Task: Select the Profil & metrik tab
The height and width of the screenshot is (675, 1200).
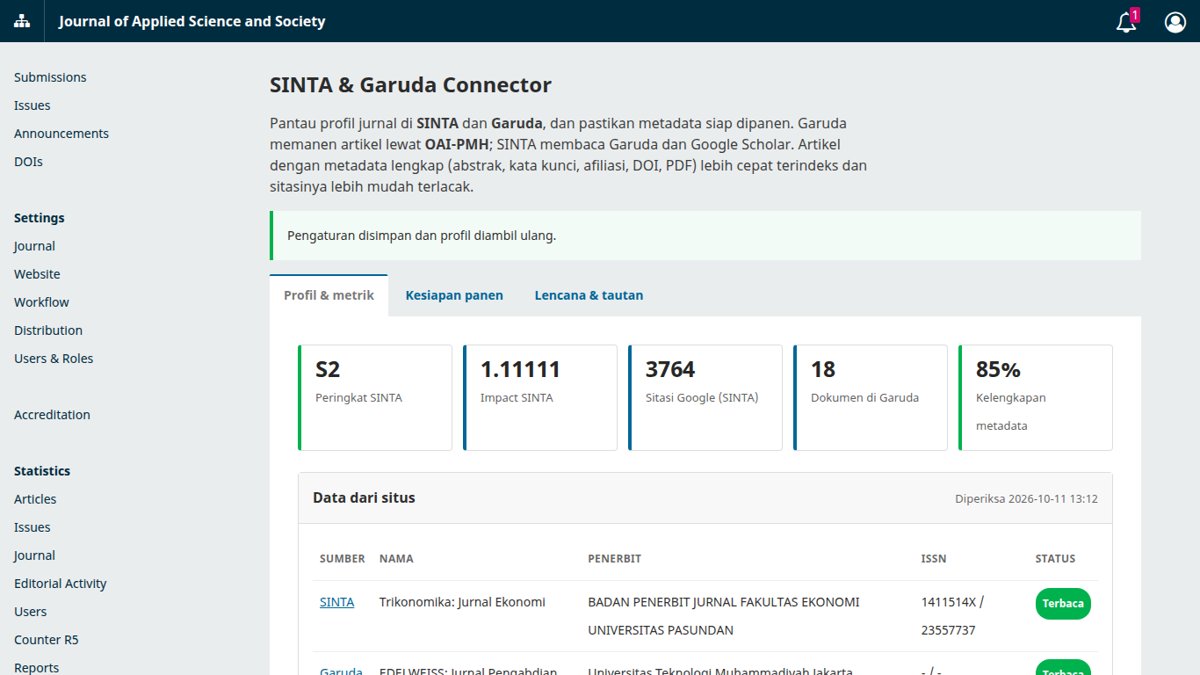Action: 329,295
